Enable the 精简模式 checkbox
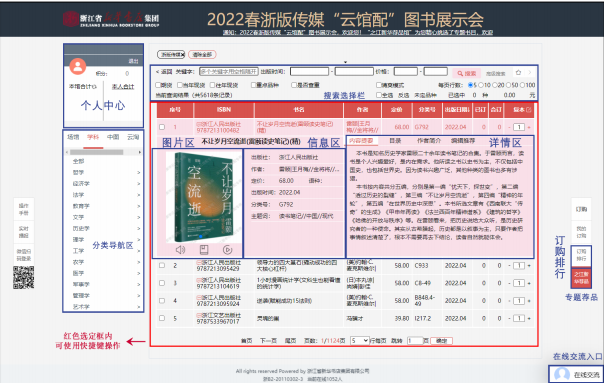 [x=379, y=85]
